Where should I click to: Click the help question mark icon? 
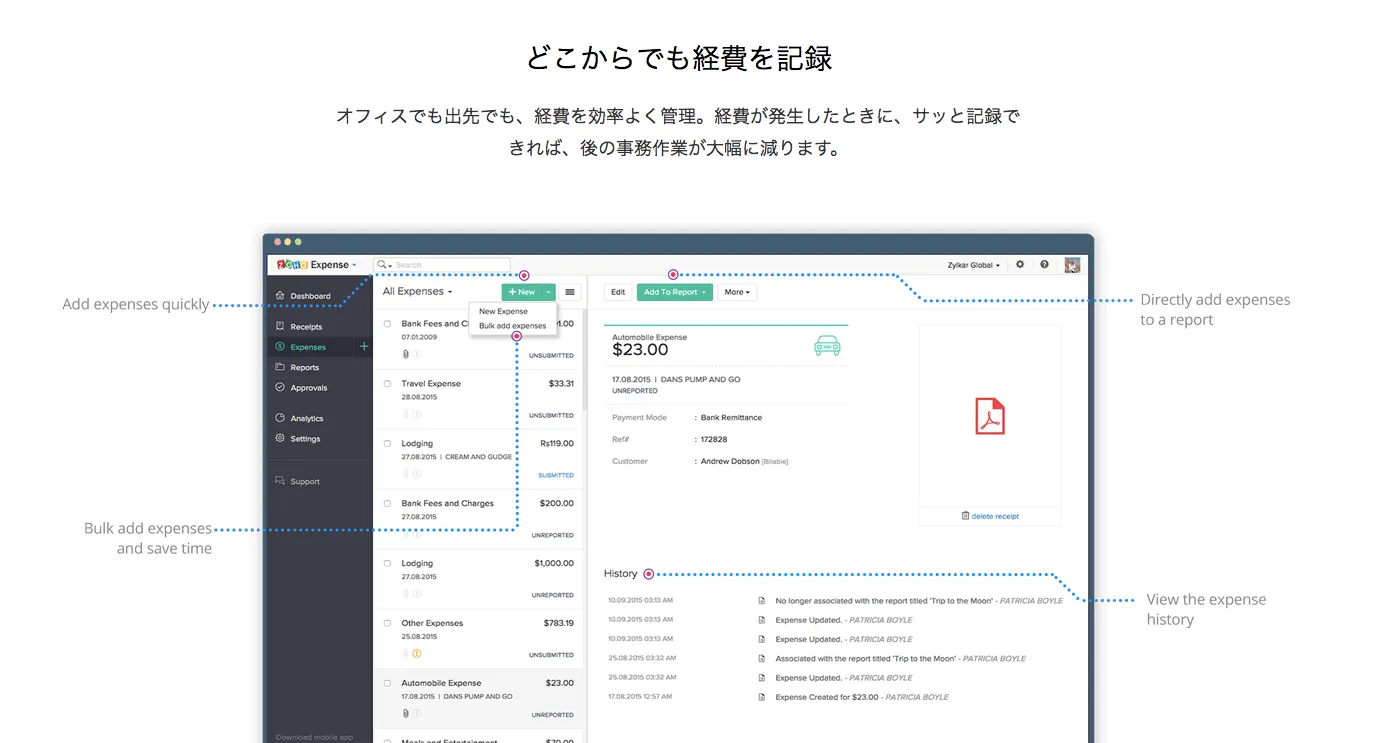[1044, 265]
